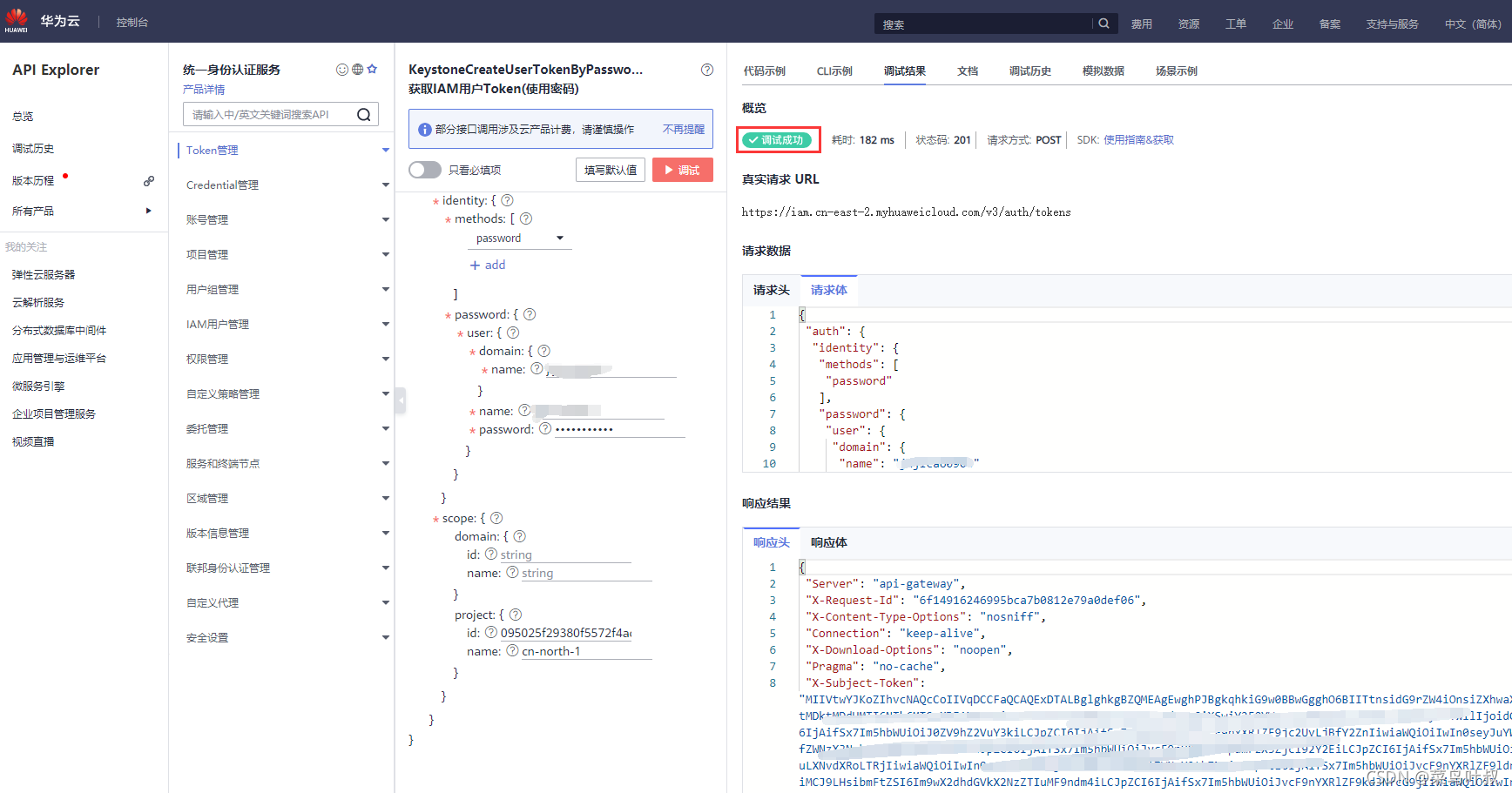1512x793 pixels.
Task: Open 支持与服务 menu
Action: click(x=1393, y=24)
